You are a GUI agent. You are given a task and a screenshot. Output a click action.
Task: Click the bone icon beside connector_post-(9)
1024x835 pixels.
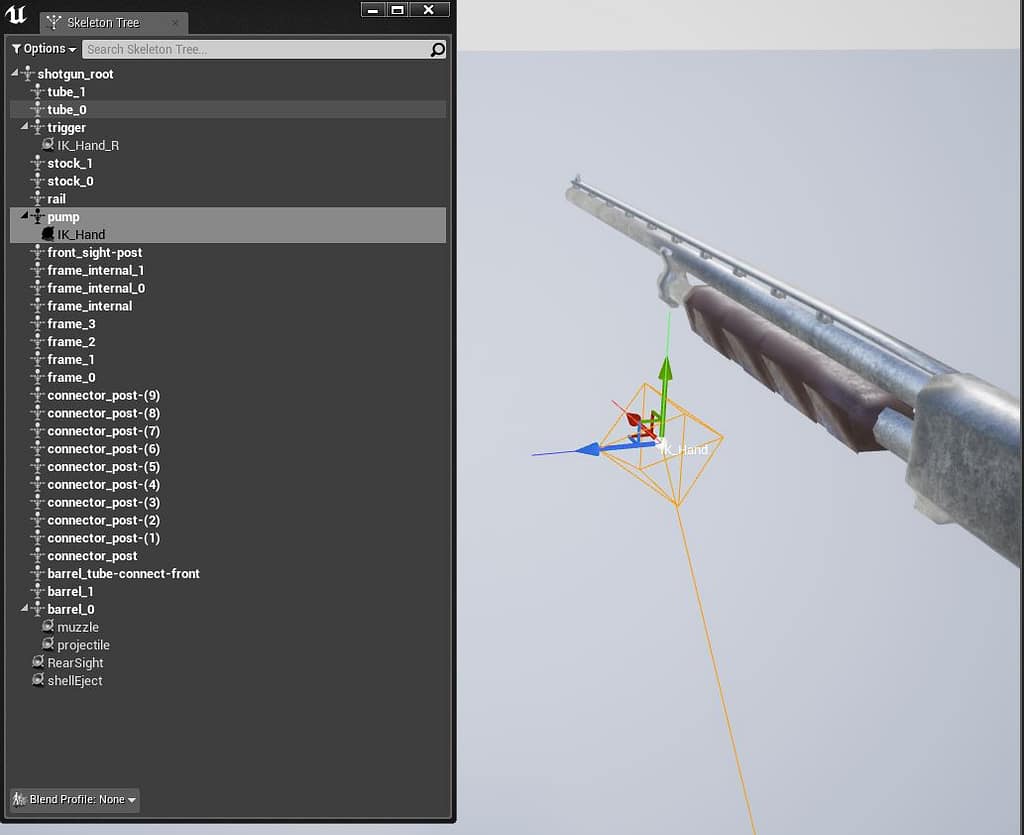pos(38,395)
